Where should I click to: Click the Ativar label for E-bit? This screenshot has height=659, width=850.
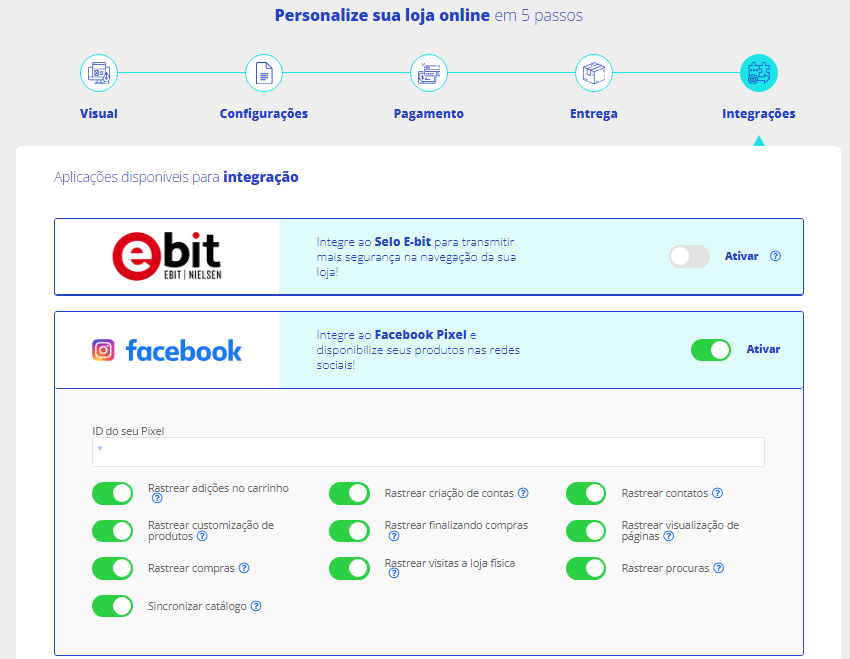point(742,256)
